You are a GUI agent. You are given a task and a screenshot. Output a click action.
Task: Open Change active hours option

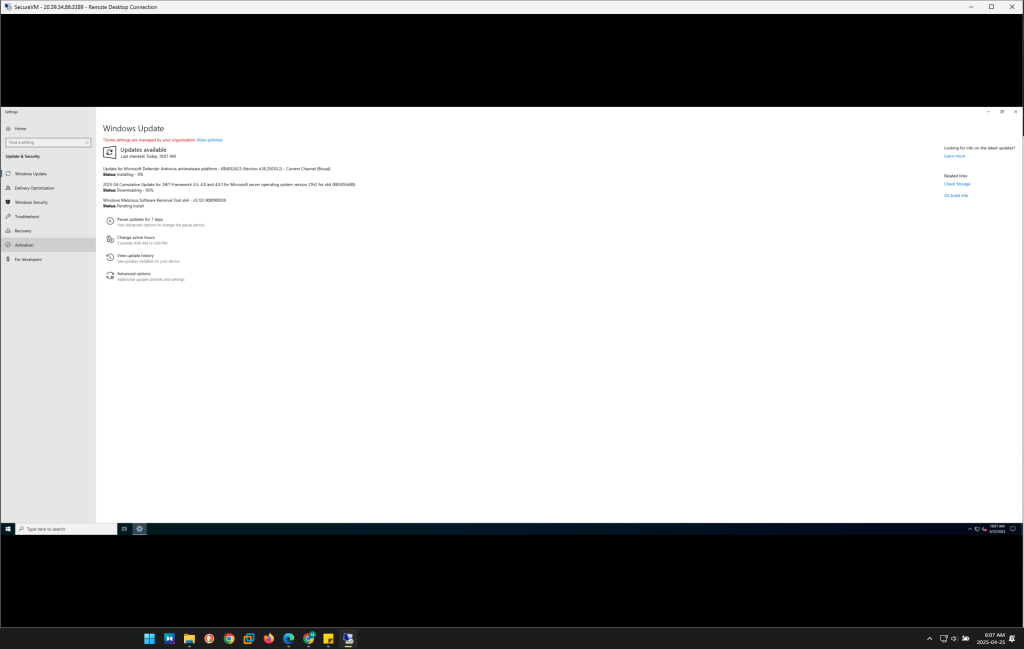click(136, 238)
